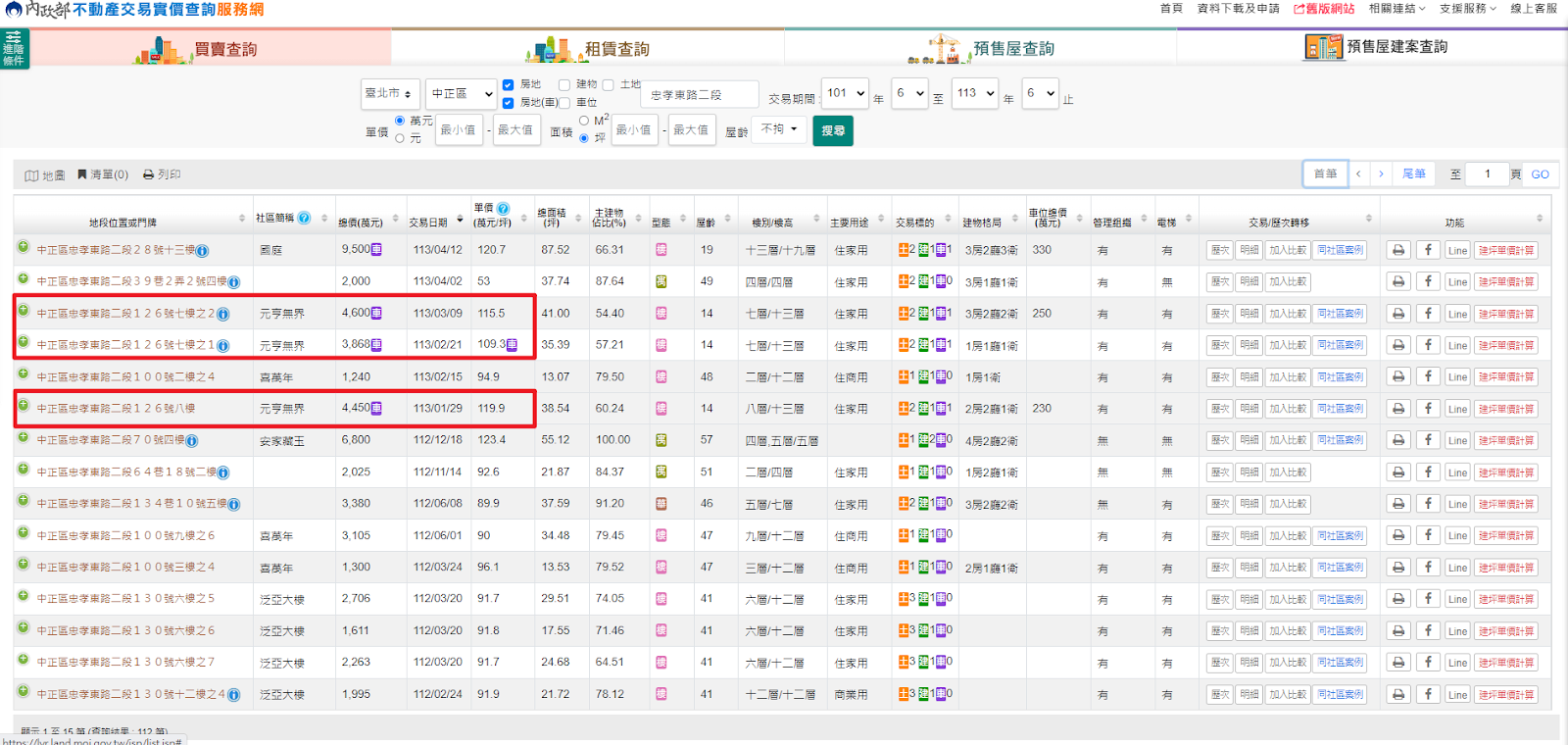The width and height of the screenshot is (1568, 745).
Task: Toggle the 房地 checkbox
Action: click(x=508, y=85)
